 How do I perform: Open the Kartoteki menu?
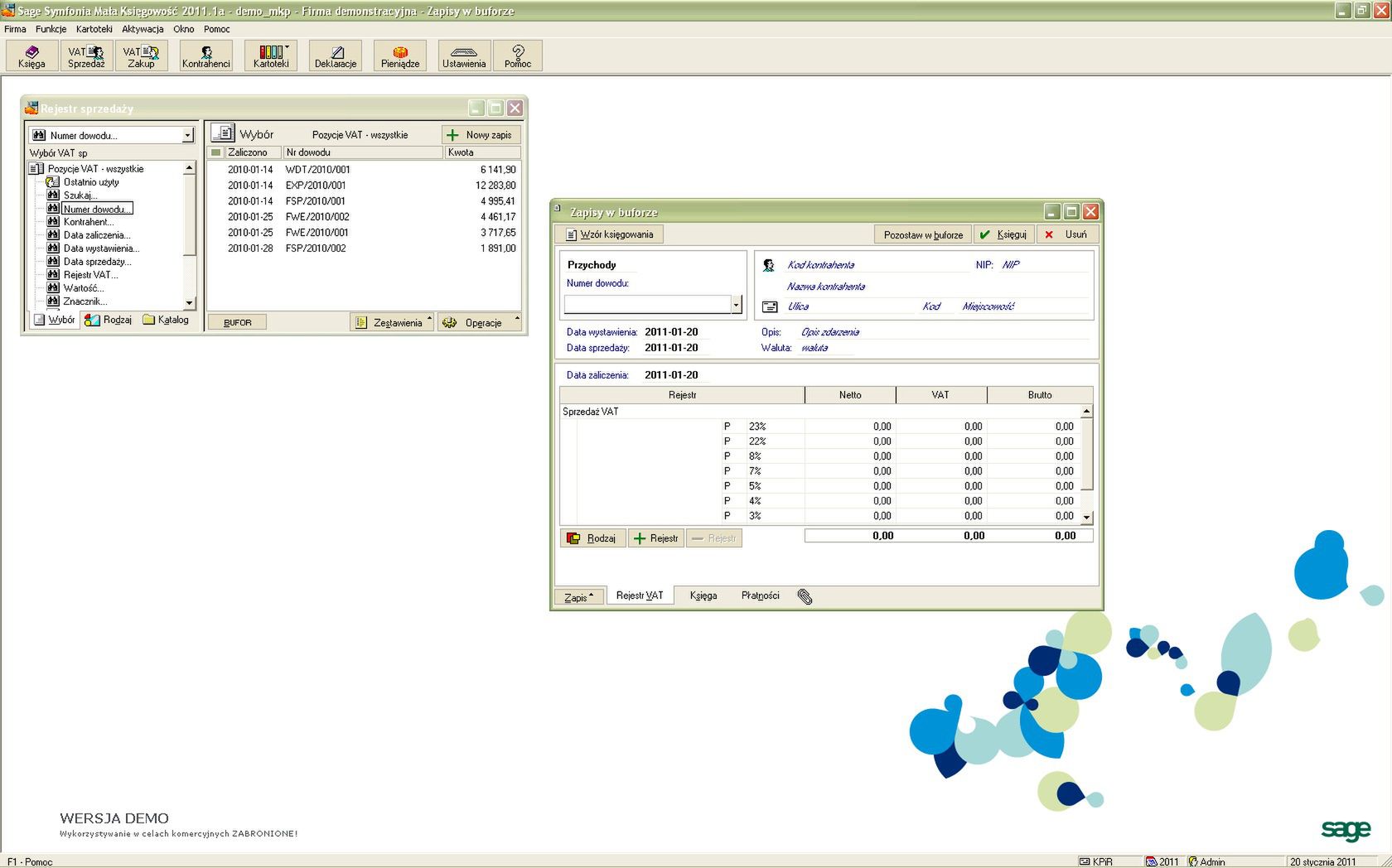tap(94, 29)
